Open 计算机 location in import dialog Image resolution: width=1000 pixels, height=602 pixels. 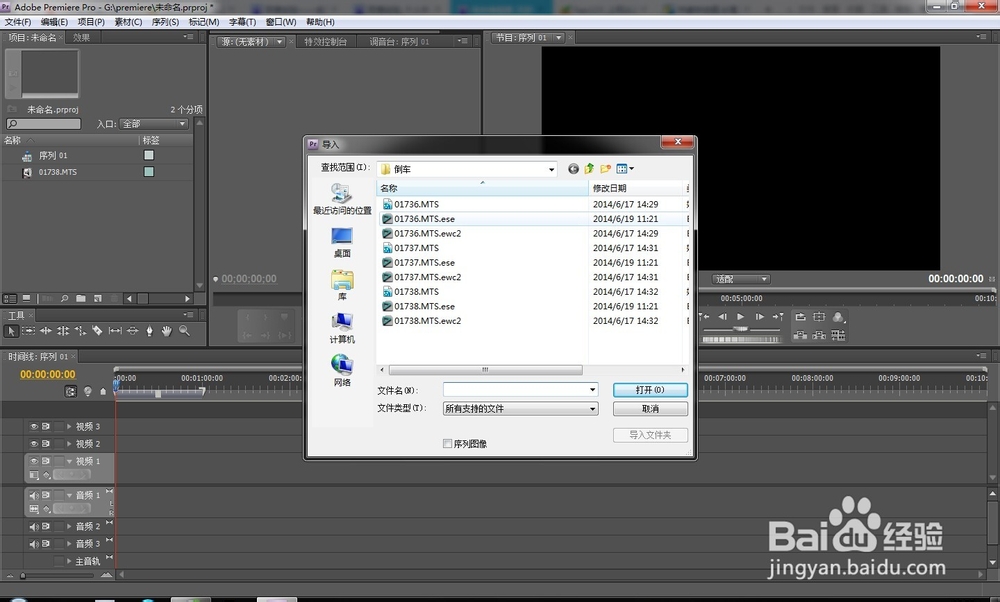342,328
